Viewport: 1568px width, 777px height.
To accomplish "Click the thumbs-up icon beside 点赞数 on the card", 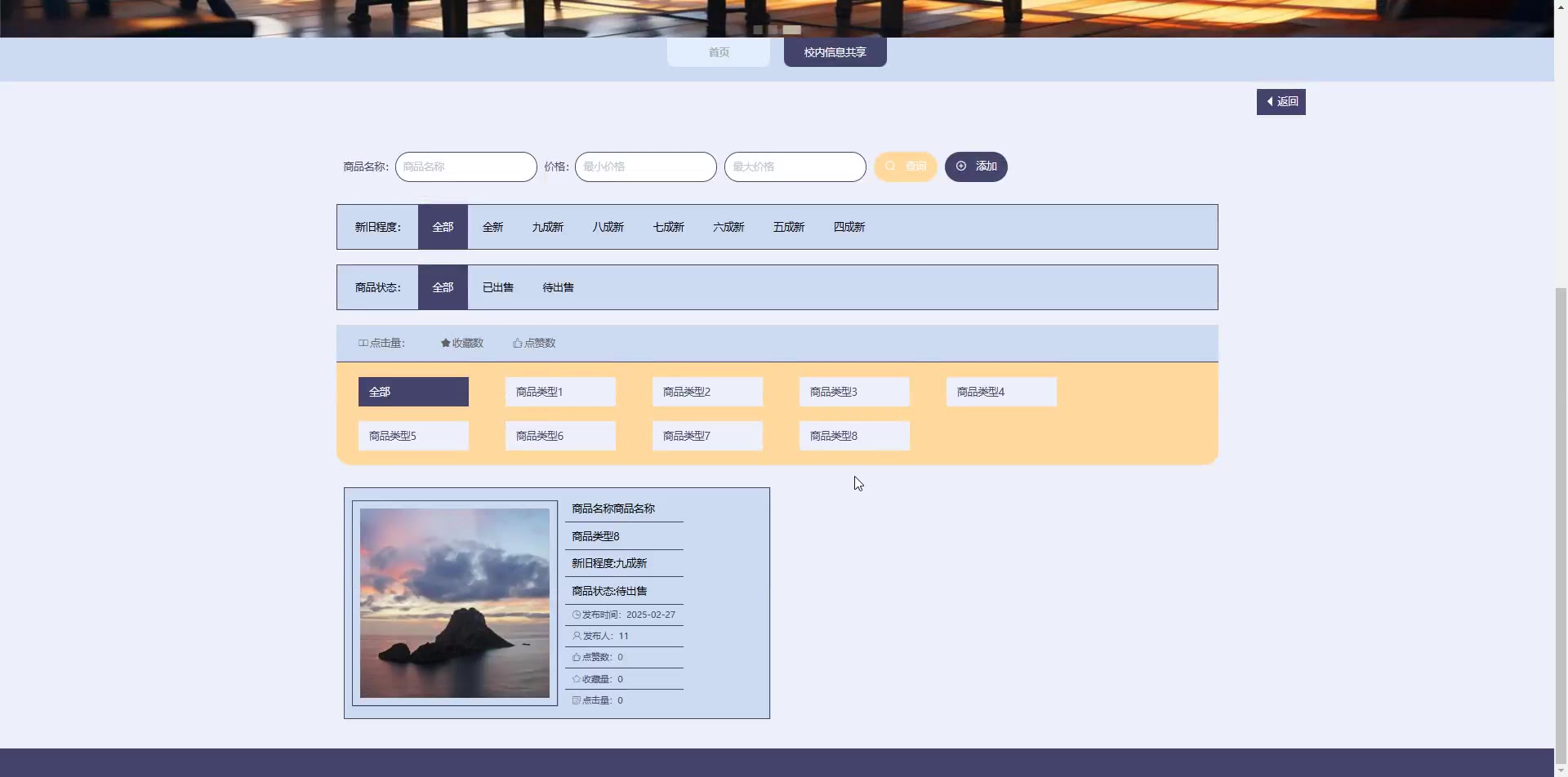I will (575, 656).
